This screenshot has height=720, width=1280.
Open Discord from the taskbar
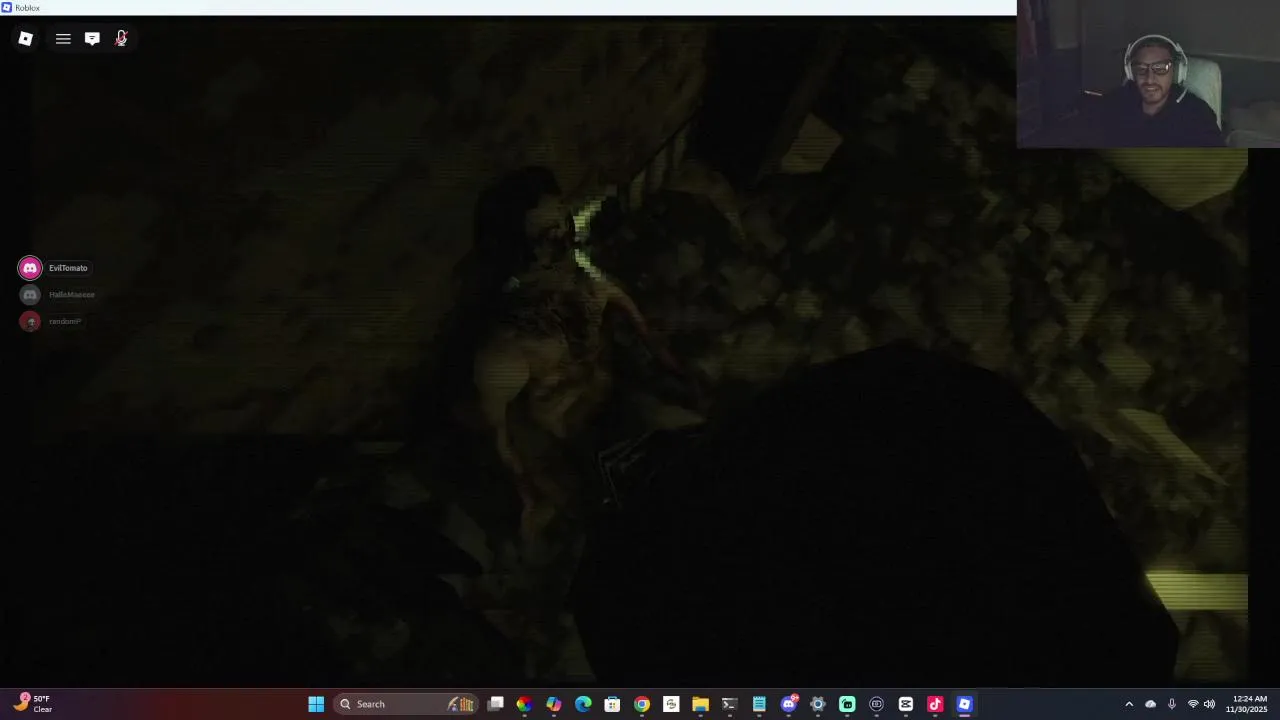click(788, 704)
